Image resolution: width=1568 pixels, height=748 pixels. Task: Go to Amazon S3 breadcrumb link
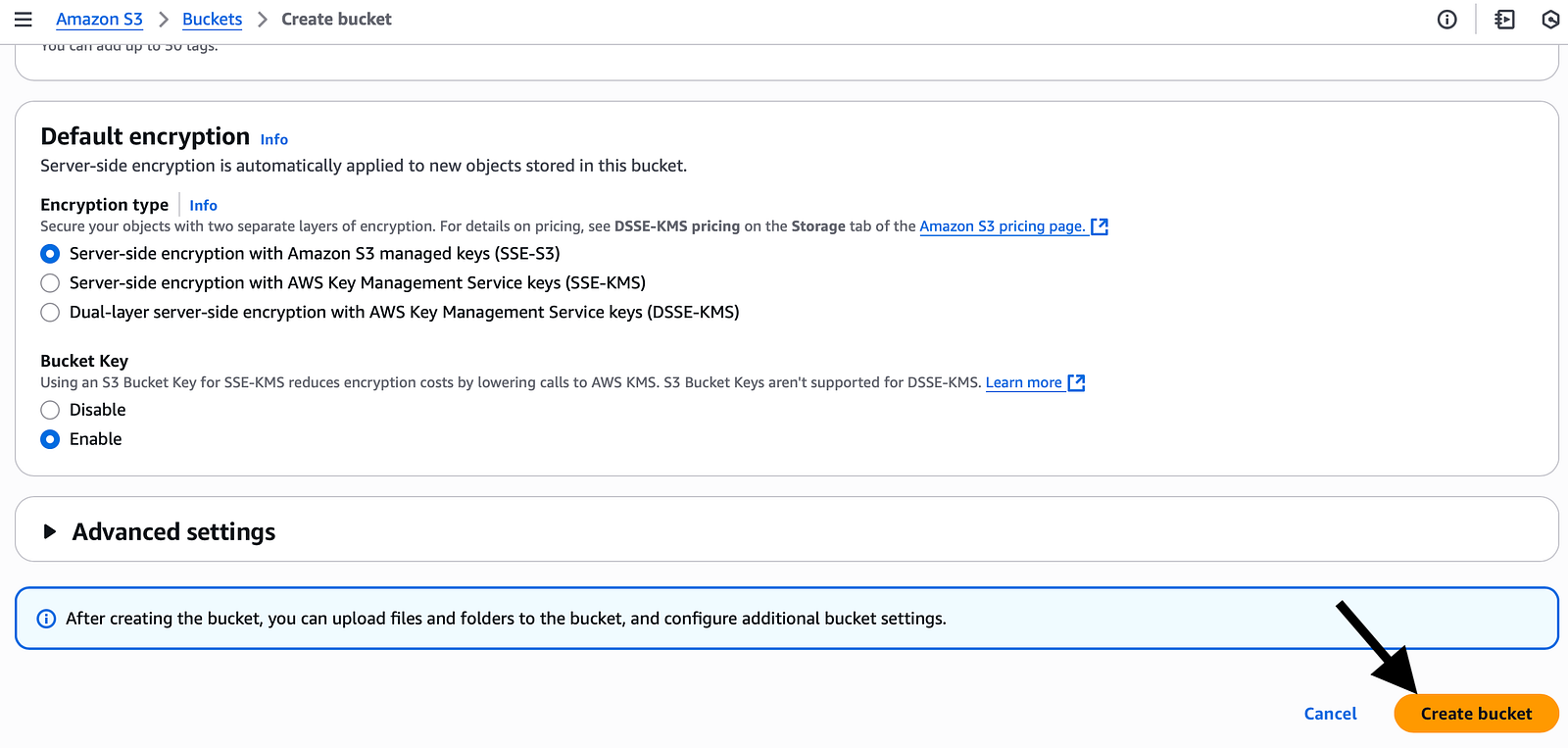click(x=99, y=20)
